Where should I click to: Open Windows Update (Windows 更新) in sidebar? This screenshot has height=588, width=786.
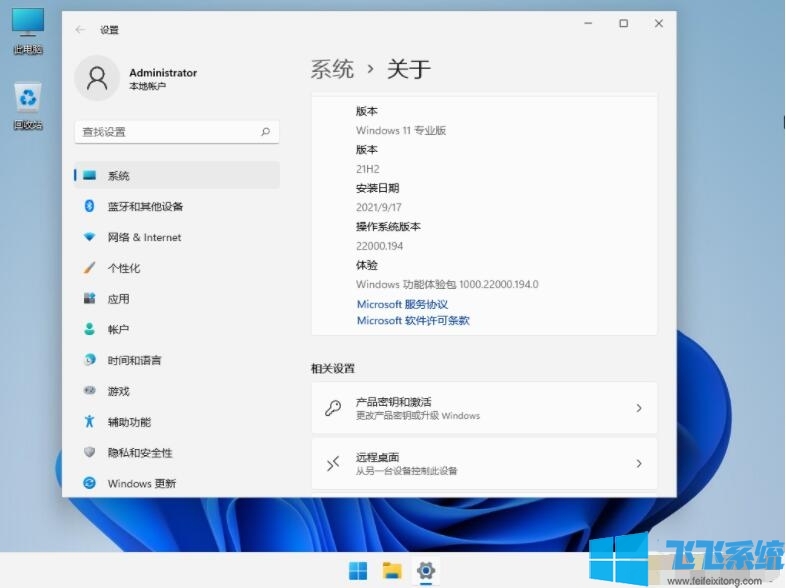pos(141,484)
